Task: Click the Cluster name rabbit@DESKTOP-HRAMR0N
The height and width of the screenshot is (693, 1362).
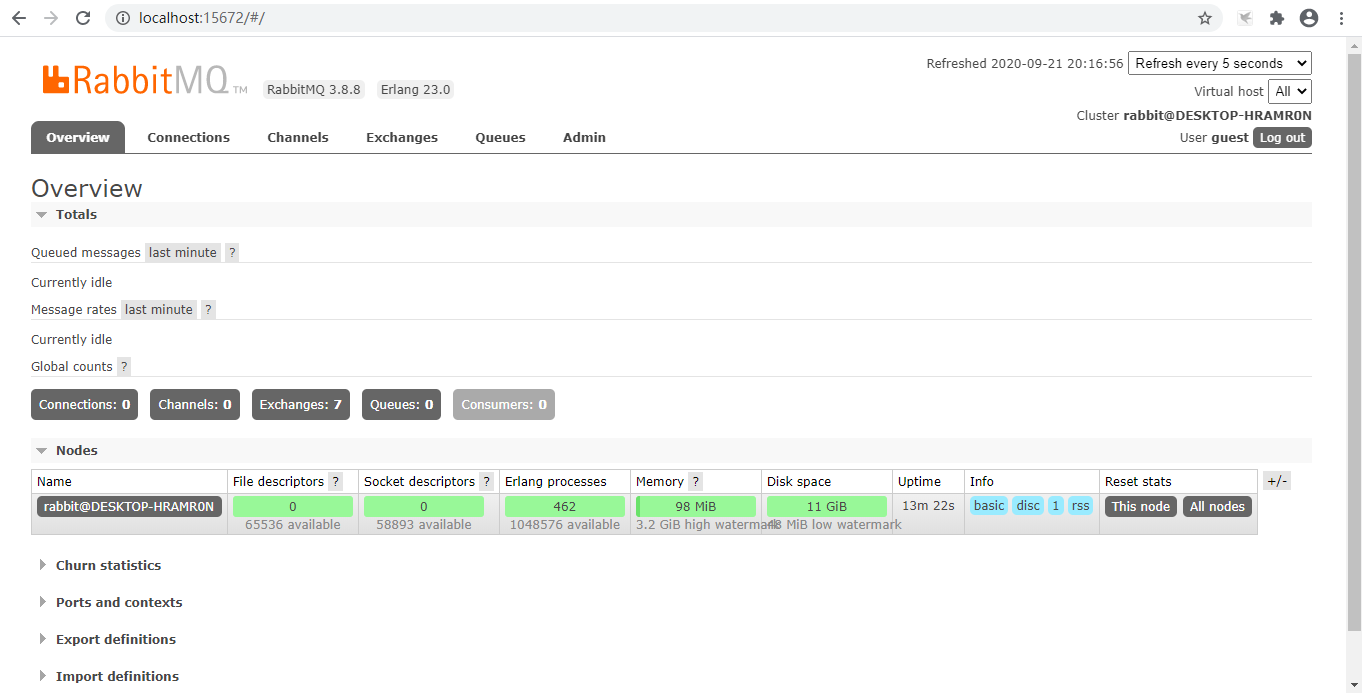Action: point(1217,116)
